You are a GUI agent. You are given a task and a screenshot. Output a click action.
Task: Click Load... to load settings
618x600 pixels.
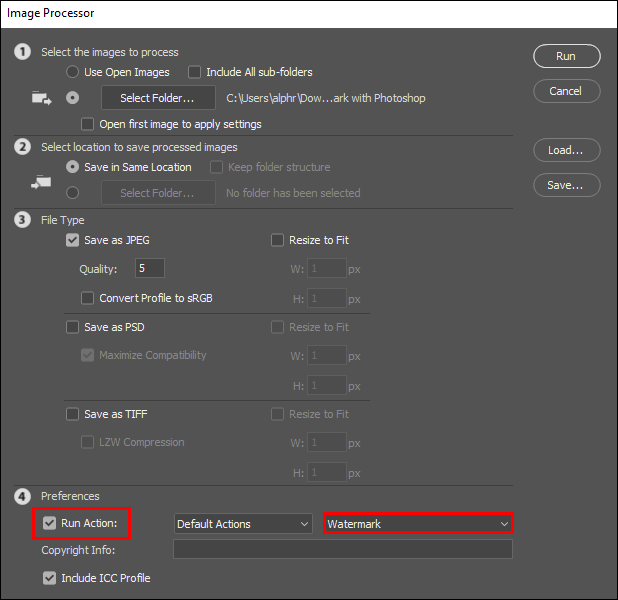(566, 150)
